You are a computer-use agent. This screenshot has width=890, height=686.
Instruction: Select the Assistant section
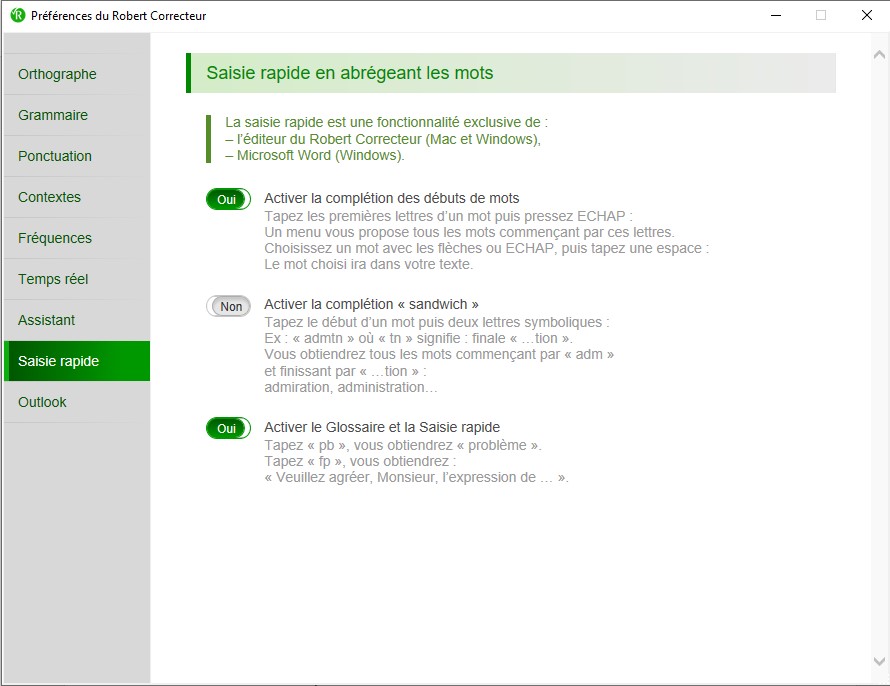point(77,320)
